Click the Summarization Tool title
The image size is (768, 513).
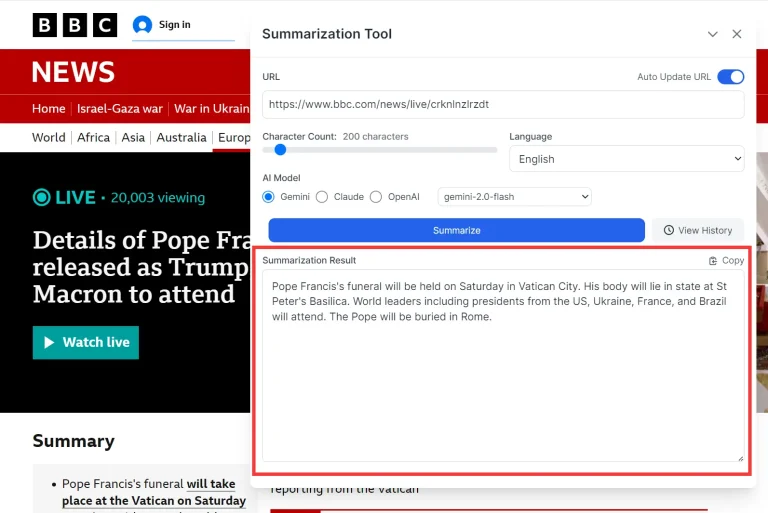[x=327, y=34]
